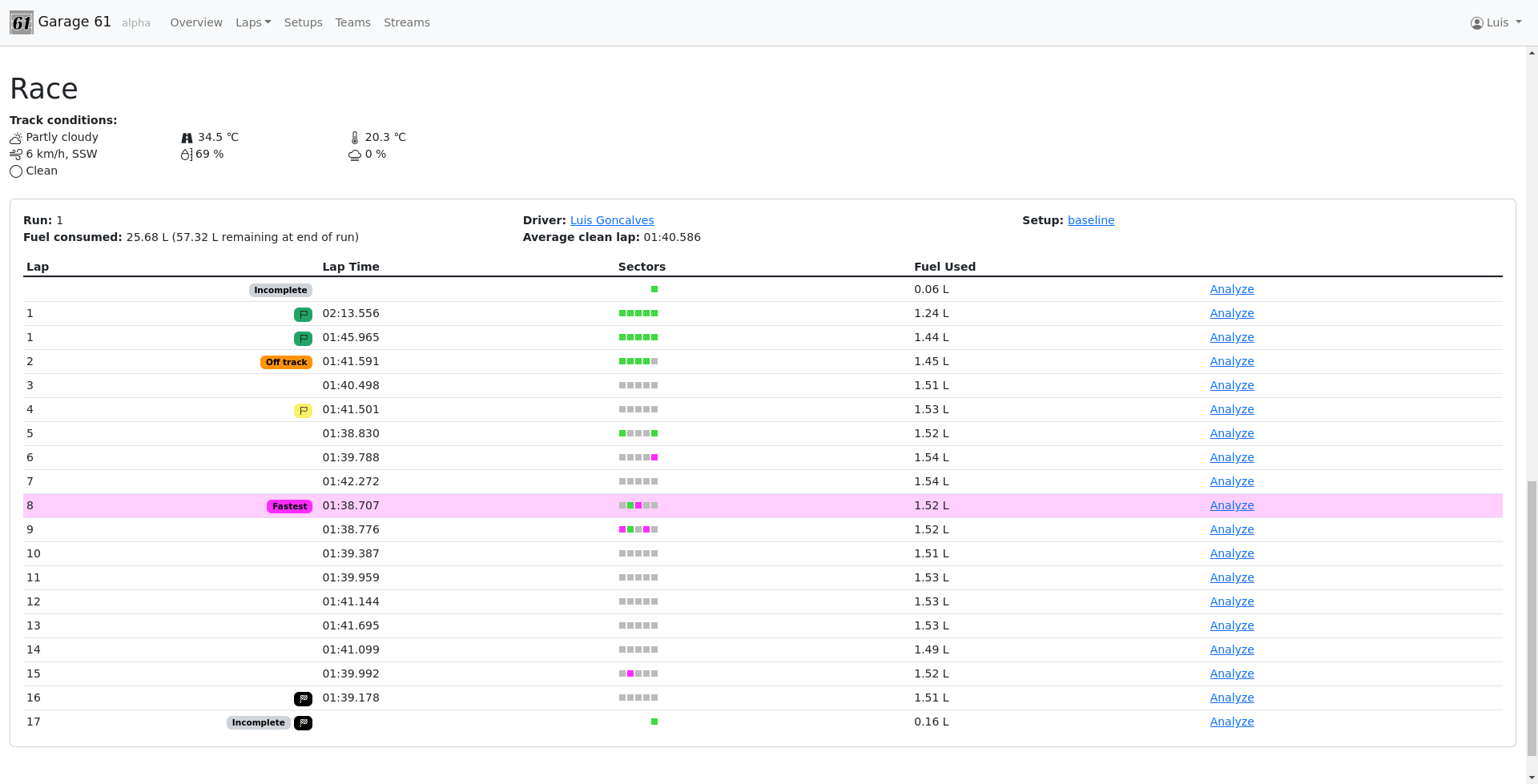Viewport: 1538px width, 784px height.
Task: Click the sector squares on lap 9
Action: pos(638,529)
